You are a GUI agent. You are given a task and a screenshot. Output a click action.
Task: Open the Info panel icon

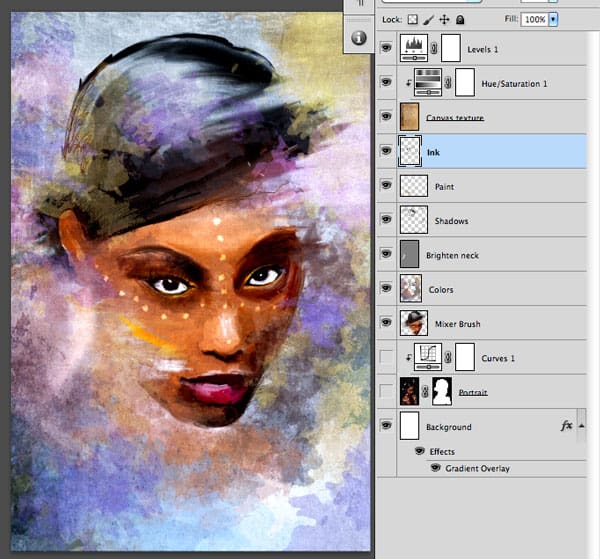tap(359, 38)
